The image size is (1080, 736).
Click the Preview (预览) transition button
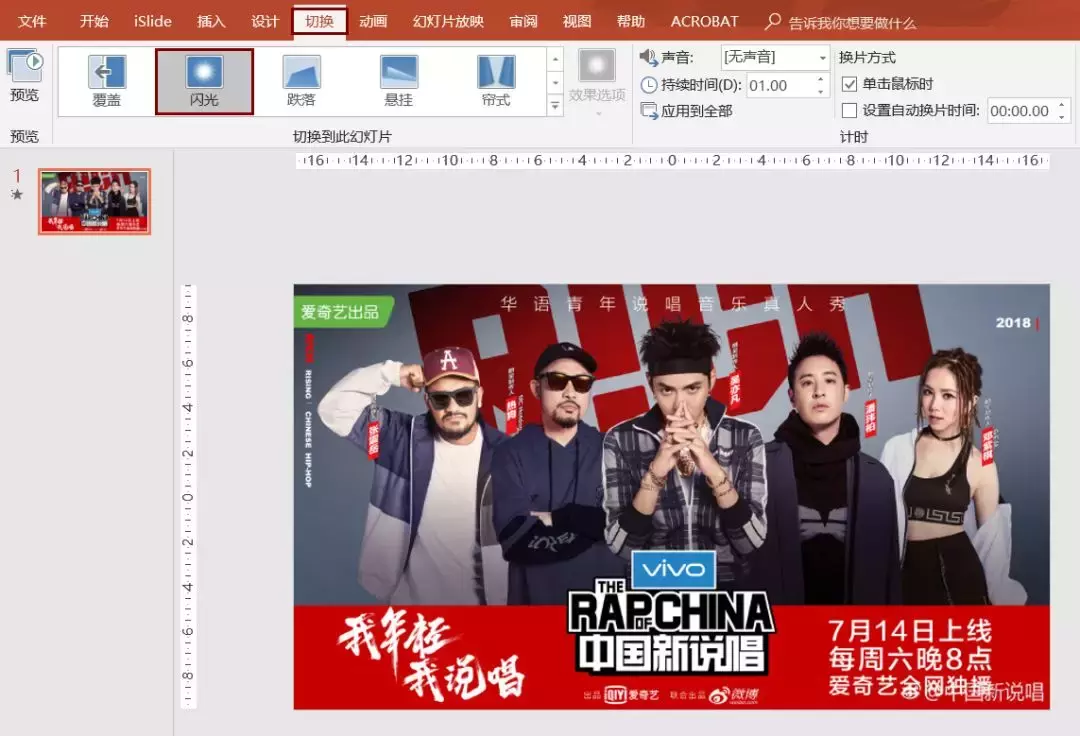point(25,76)
